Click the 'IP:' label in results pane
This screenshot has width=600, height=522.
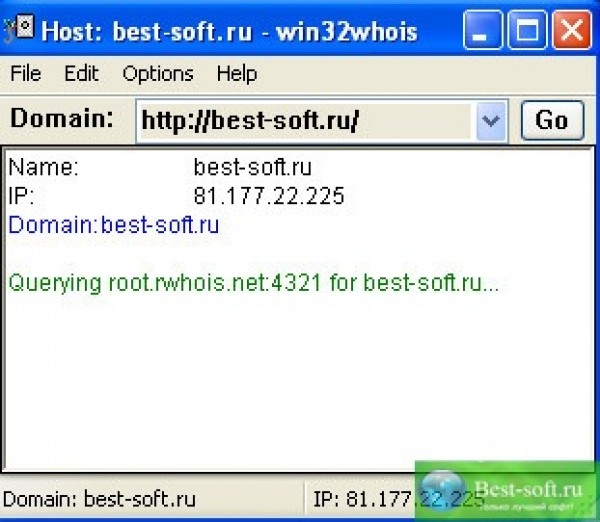click(x=21, y=196)
